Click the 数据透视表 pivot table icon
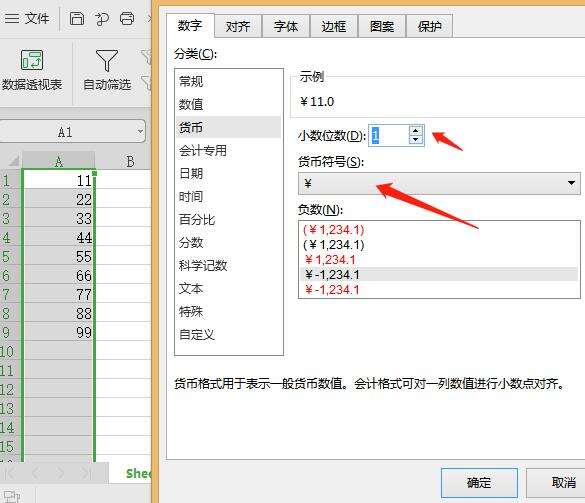The height and width of the screenshot is (503, 585). tap(32, 60)
